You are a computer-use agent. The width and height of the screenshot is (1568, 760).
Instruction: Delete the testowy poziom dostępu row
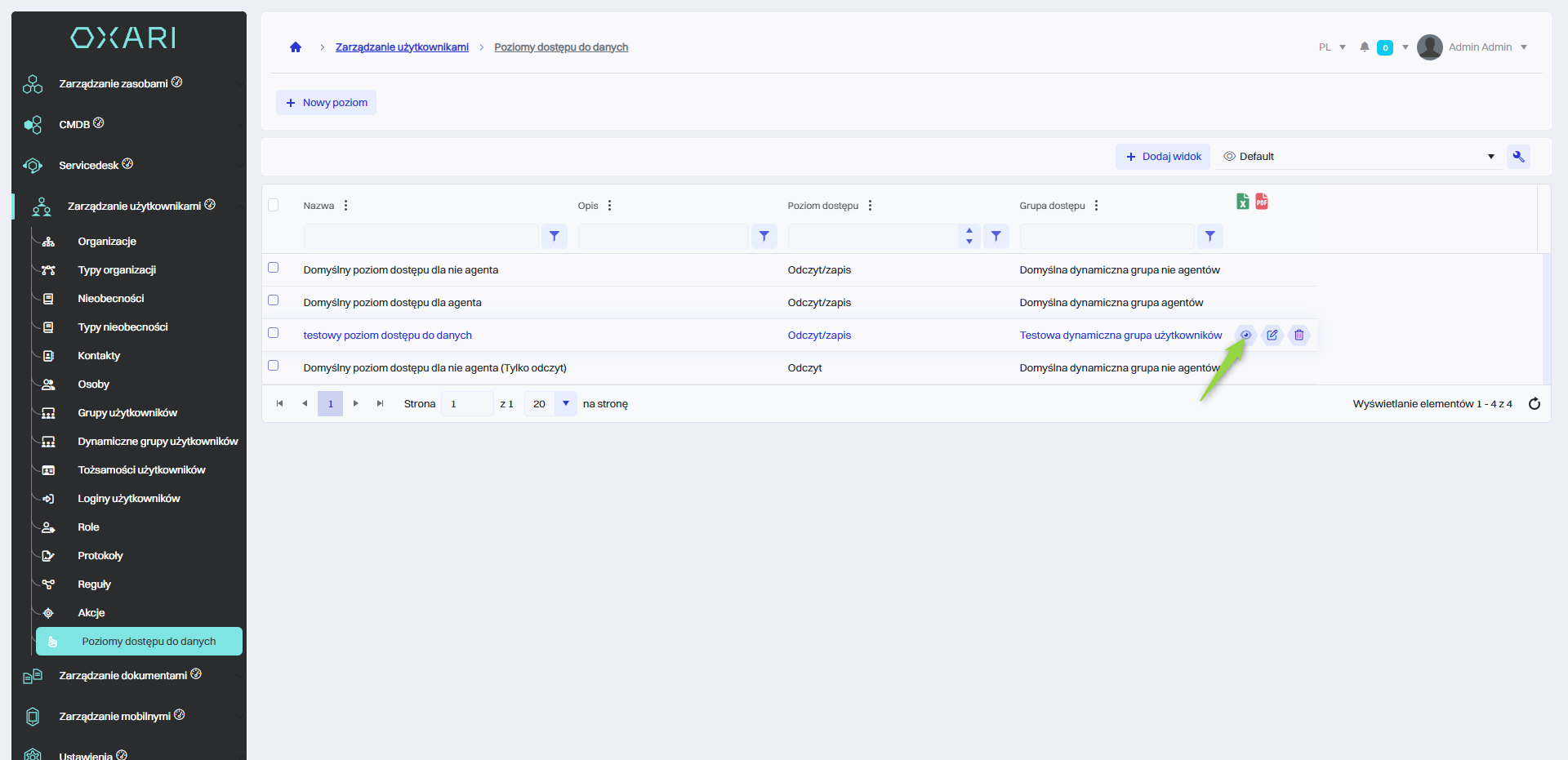pyautogui.click(x=1298, y=335)
